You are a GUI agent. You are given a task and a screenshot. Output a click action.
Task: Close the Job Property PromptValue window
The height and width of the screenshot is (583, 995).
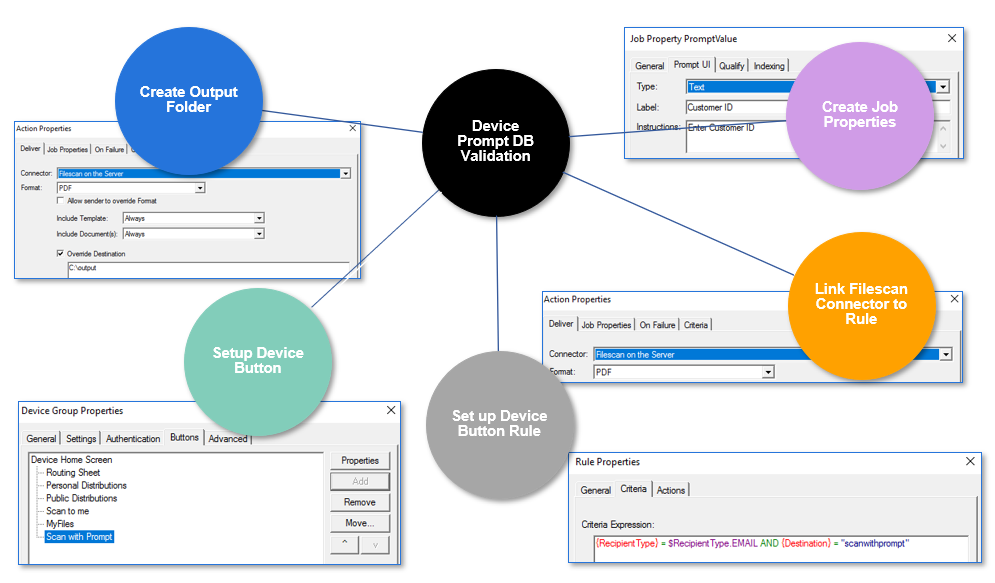click(952, 39)
